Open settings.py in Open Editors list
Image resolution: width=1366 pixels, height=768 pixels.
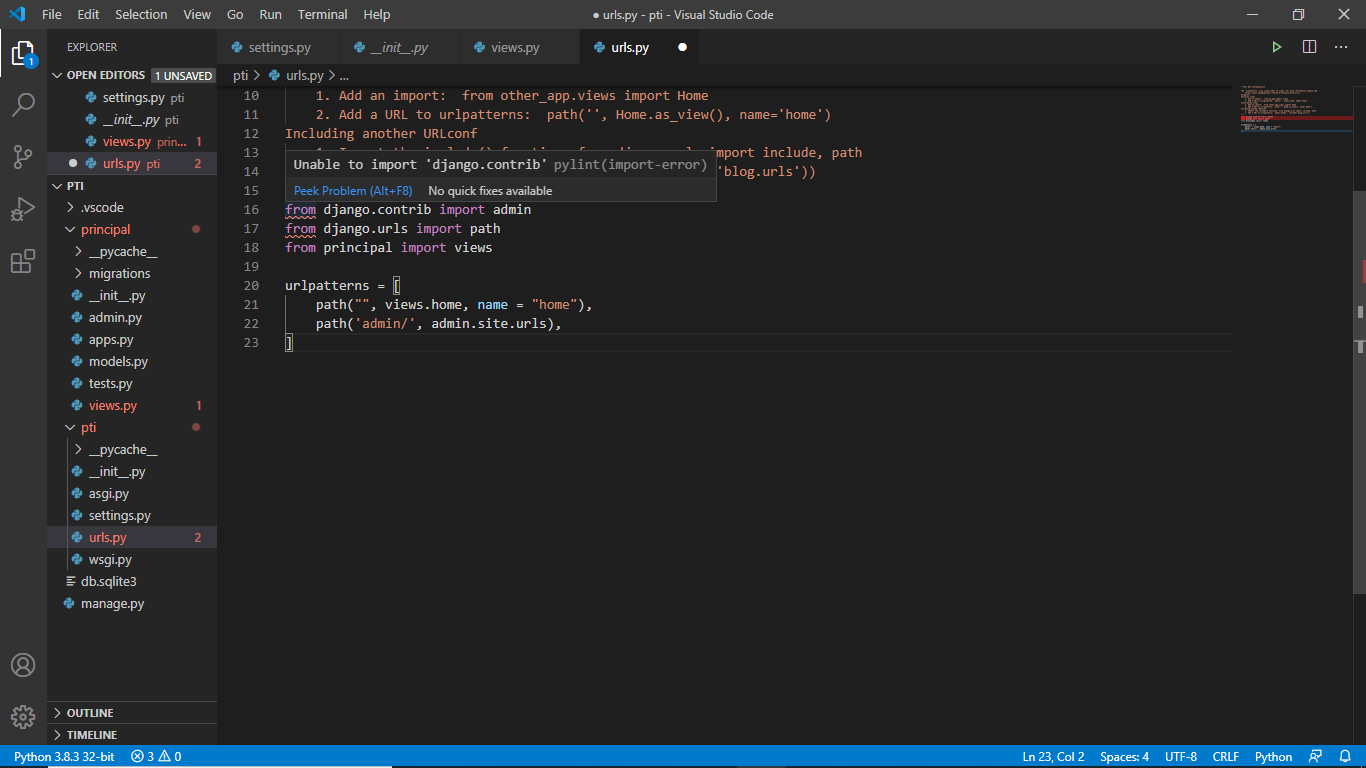tap(133, 97)
